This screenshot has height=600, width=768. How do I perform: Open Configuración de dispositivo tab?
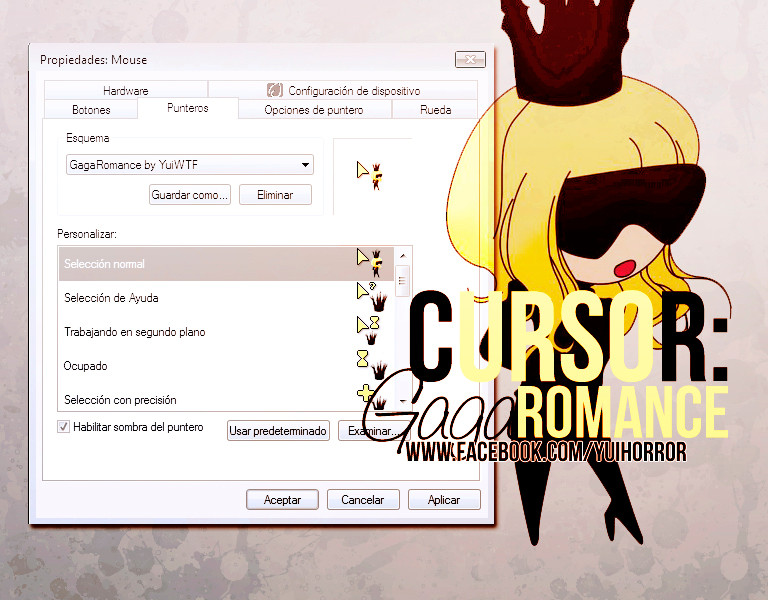(343, 90)
